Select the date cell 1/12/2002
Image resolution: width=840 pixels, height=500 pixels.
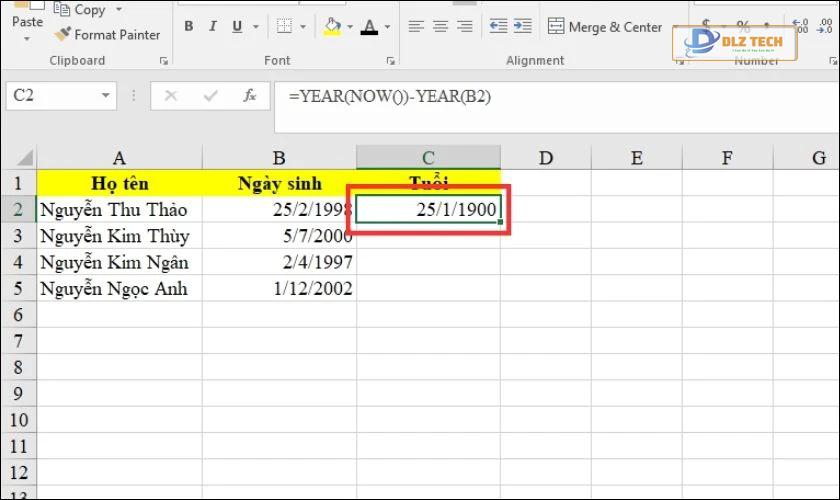click(279, 288)
